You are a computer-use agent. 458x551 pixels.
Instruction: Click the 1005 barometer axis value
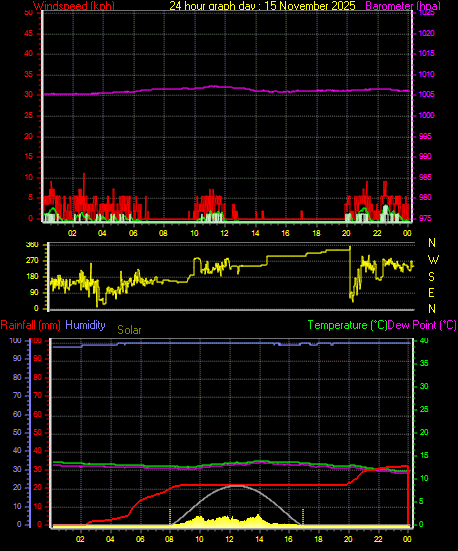(x=426, y=95)
